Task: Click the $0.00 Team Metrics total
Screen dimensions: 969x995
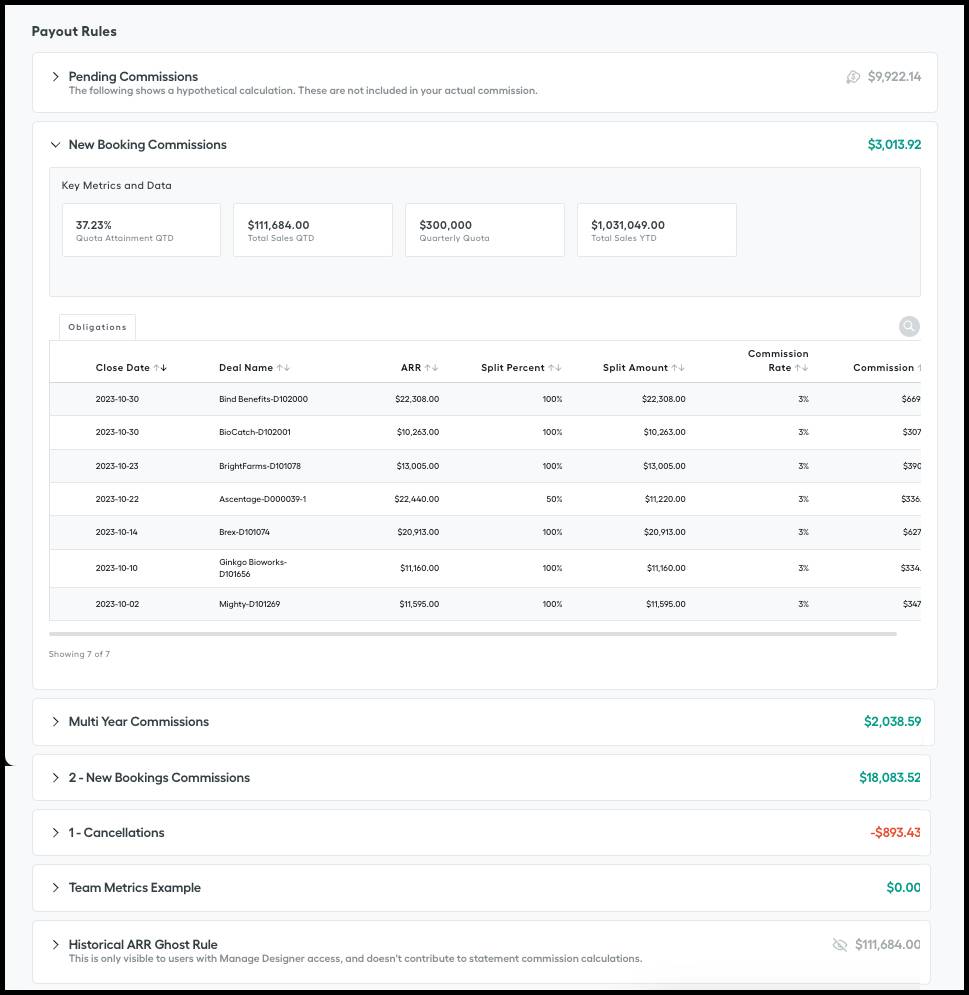Action: pyautogui.click(x=903, y=888)
